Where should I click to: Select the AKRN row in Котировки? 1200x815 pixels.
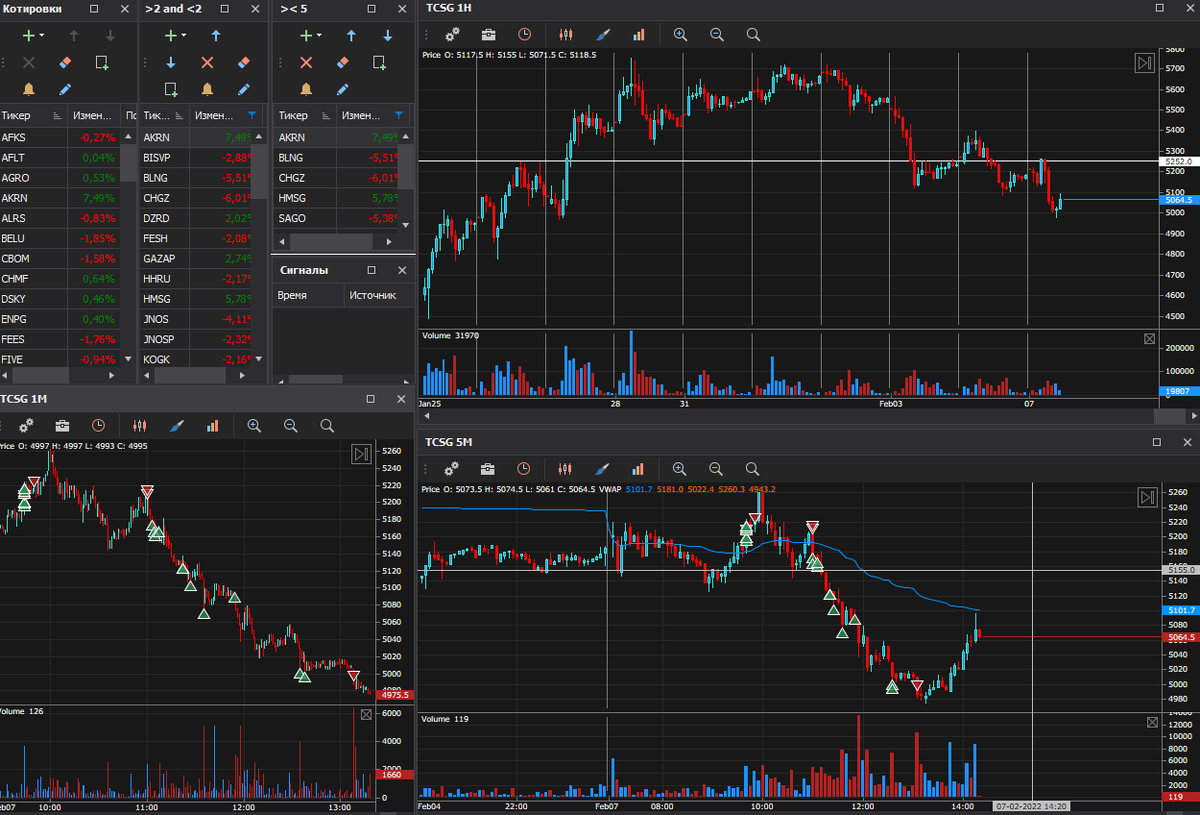point(60,198)
